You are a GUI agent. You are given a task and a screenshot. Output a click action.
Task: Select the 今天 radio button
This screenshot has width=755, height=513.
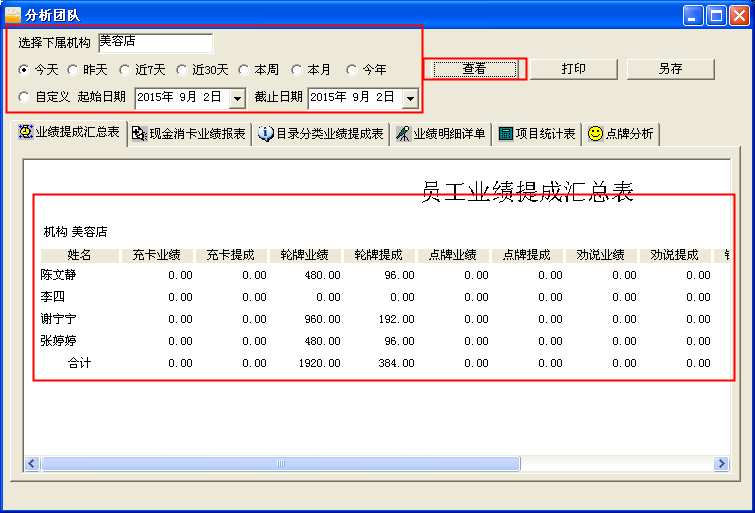click(24, 70)
